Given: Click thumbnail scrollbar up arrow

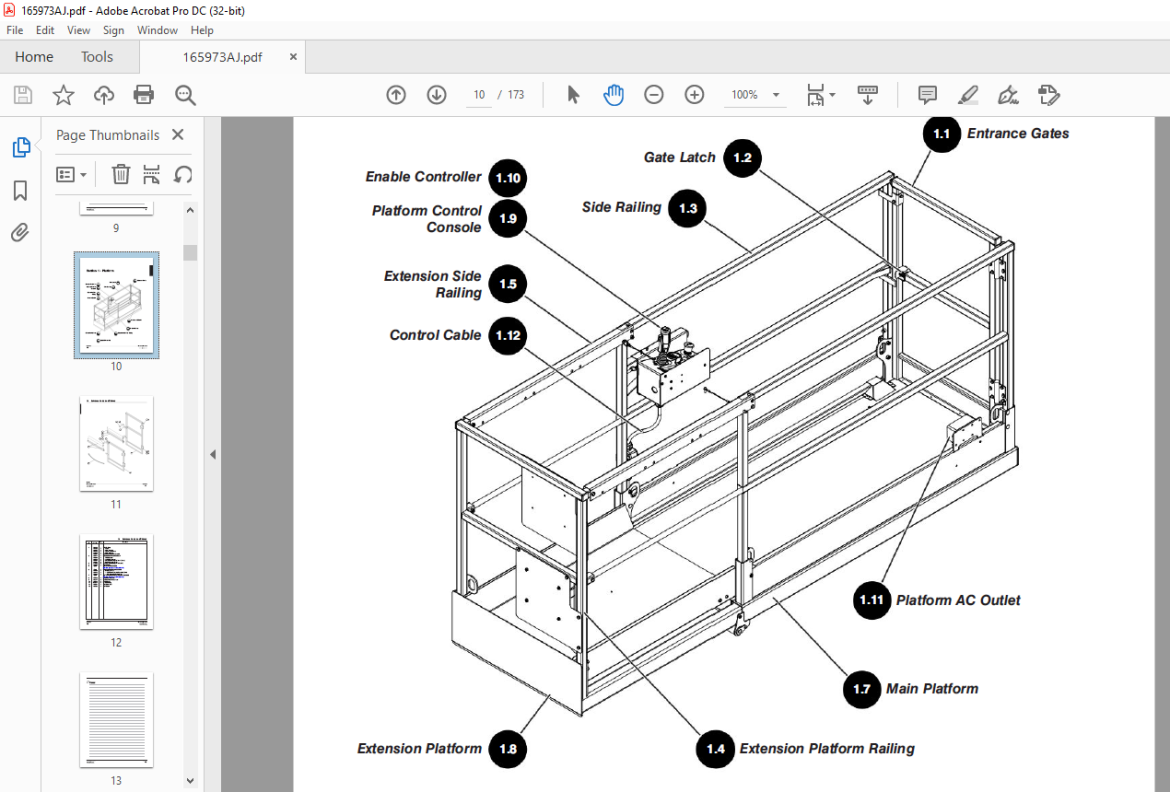Looking at the screenshot, I should coord(190,211).
